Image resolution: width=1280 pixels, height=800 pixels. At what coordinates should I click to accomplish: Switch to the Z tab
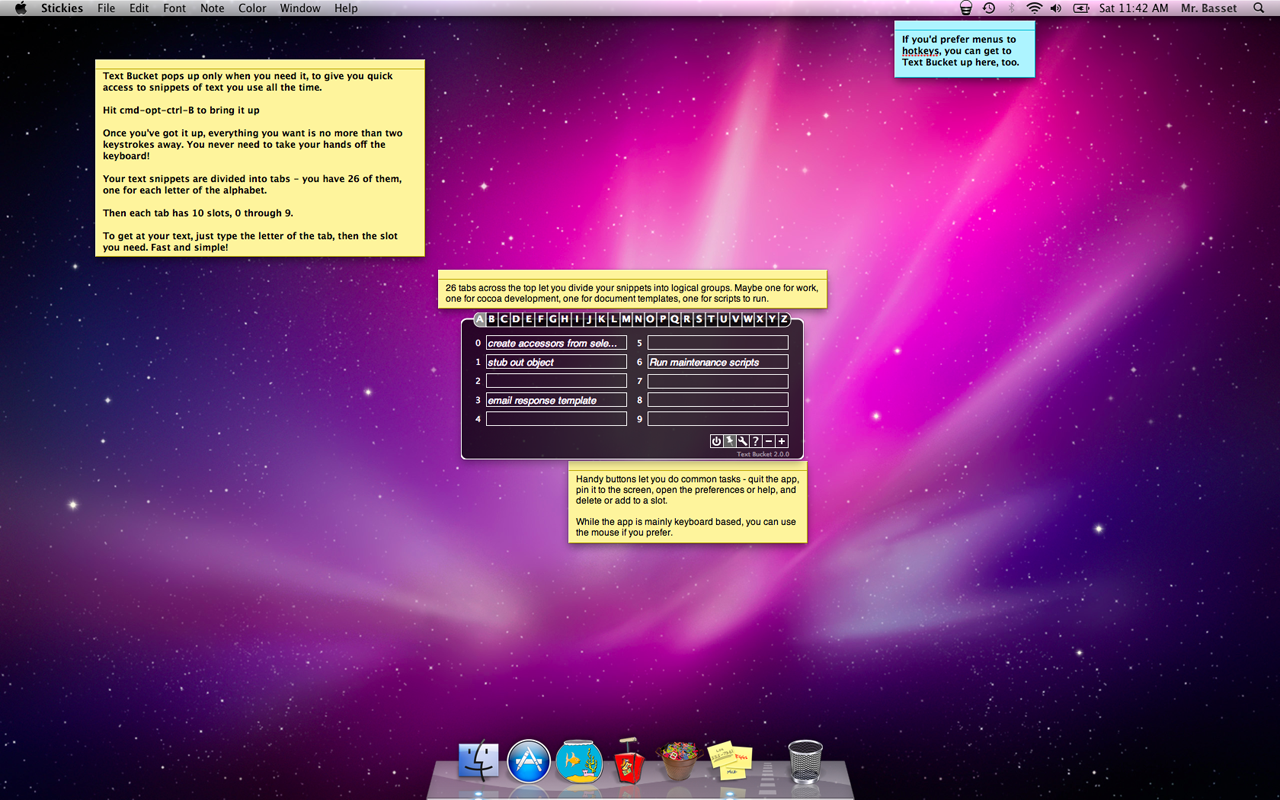[x=784, y=320]
